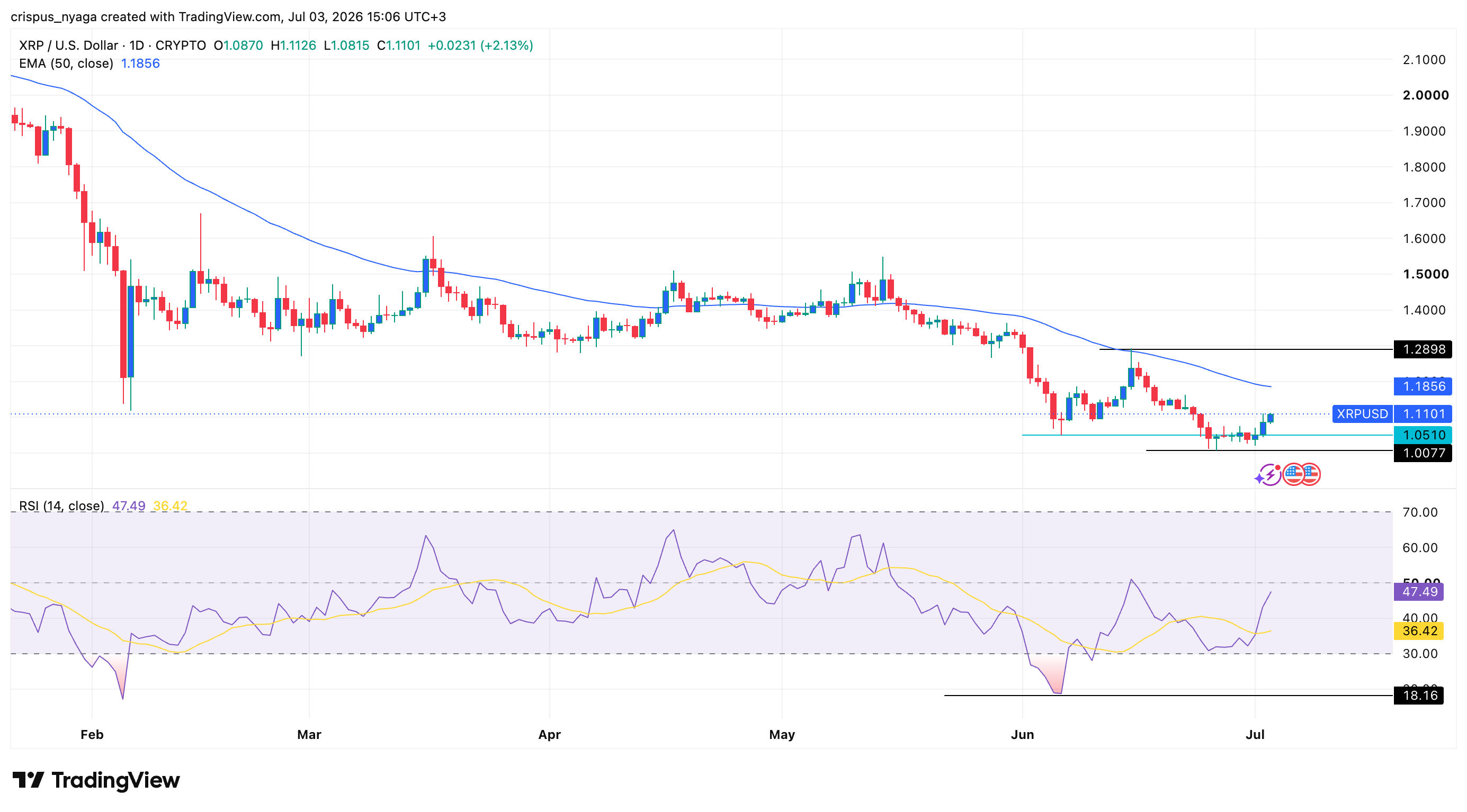Click the RSI (14, close) indicator legend
This screenshot has width=1467, height=812.
click(x=61, y=506)
